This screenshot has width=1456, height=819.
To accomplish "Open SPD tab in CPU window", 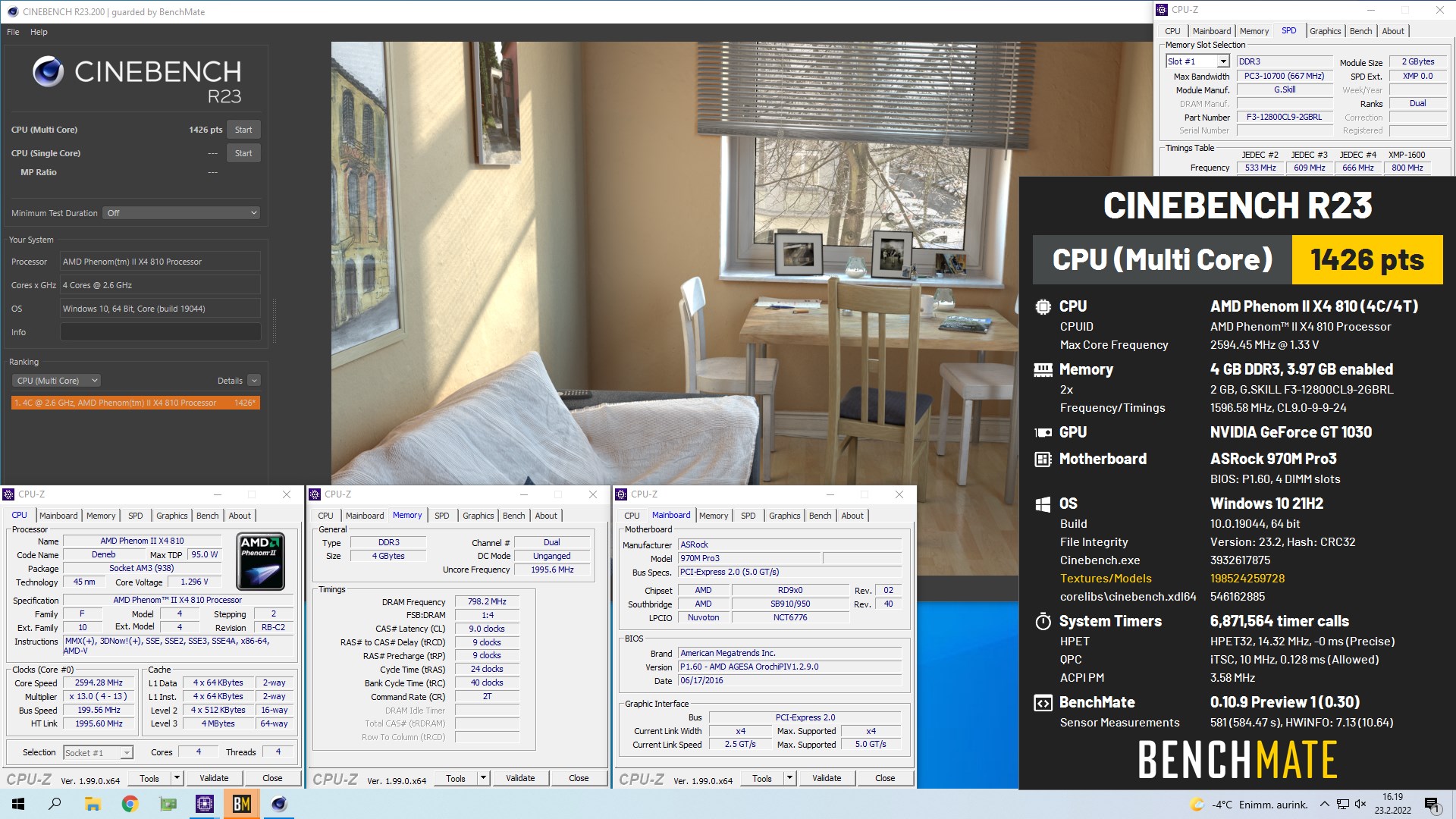I will pyautogui.click(x=136, y=516).
